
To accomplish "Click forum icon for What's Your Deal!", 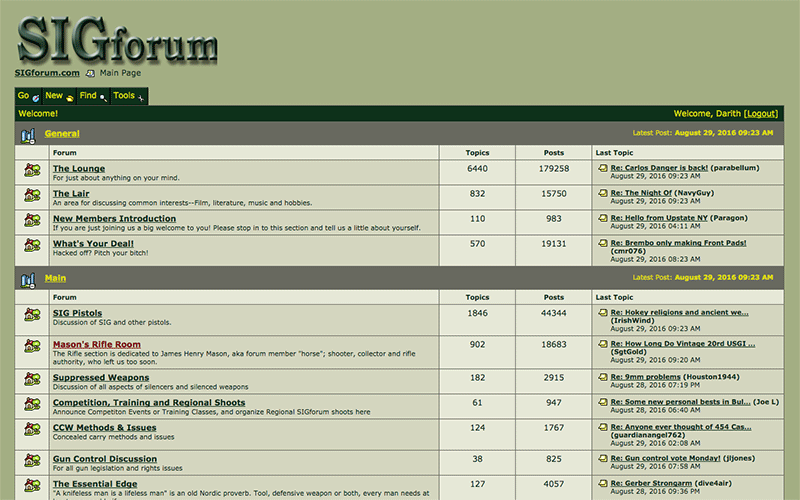I will 32,245.
